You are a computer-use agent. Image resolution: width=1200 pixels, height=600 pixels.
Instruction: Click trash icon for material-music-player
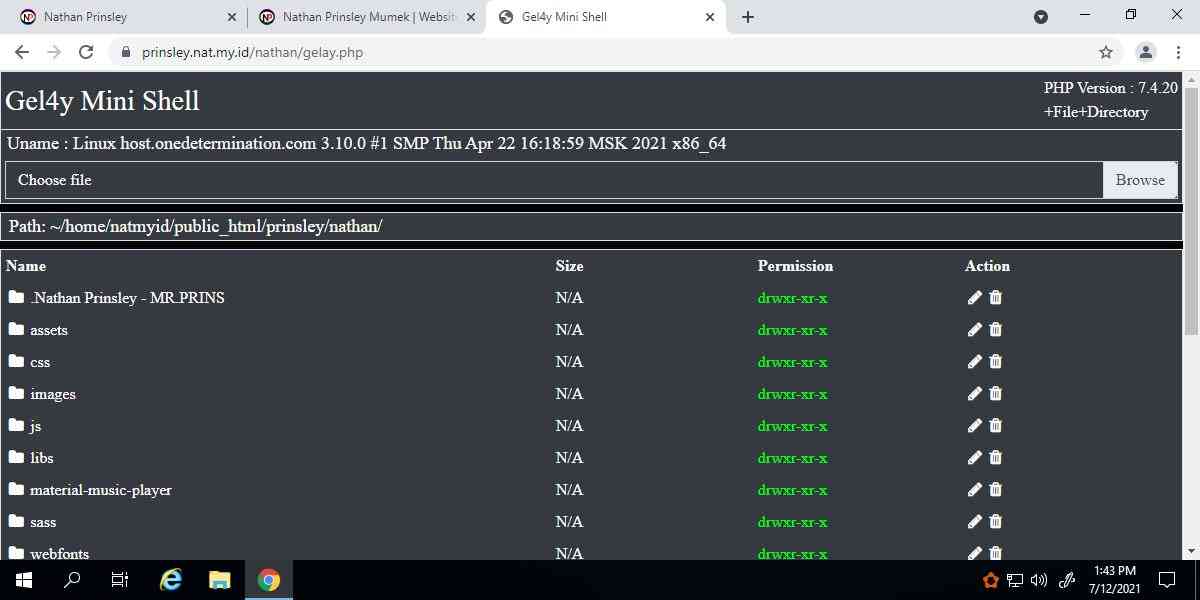point(995,489)
